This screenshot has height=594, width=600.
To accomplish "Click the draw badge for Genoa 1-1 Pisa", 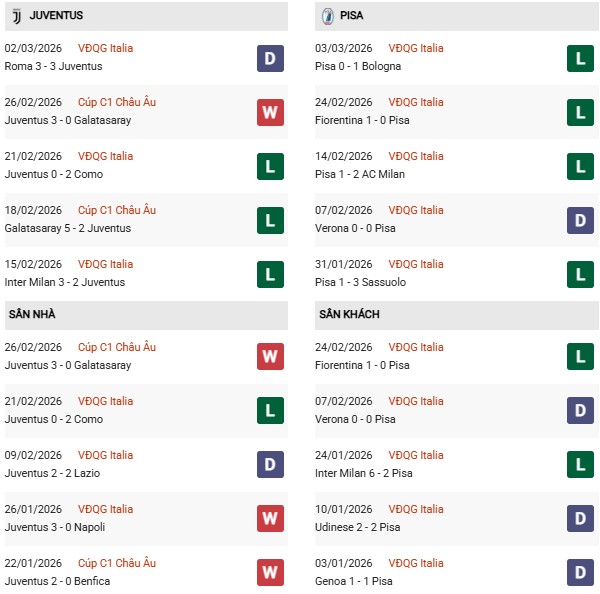I will [x=581, y=573].
